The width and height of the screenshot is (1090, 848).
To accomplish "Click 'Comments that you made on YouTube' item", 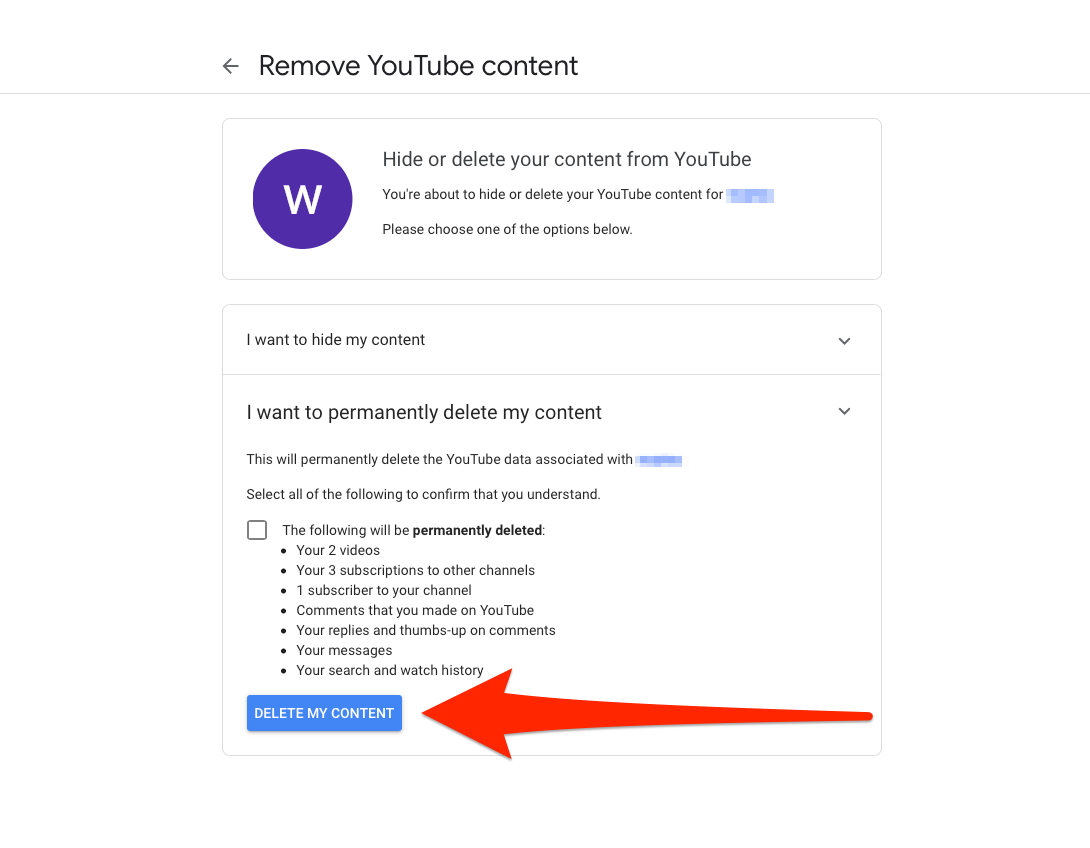I will click(415, 610).
